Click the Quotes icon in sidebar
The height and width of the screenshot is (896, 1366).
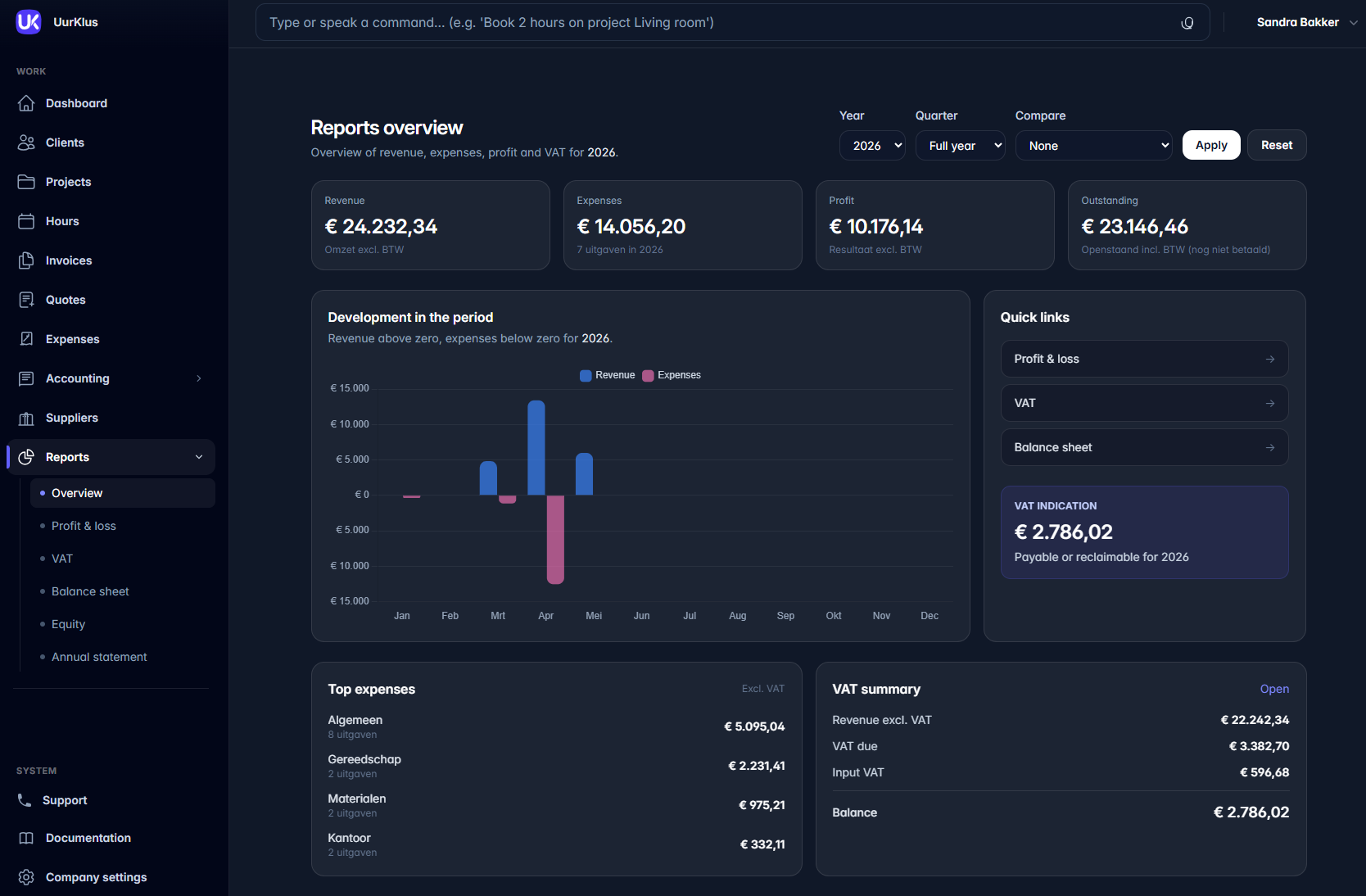point(26,300)
